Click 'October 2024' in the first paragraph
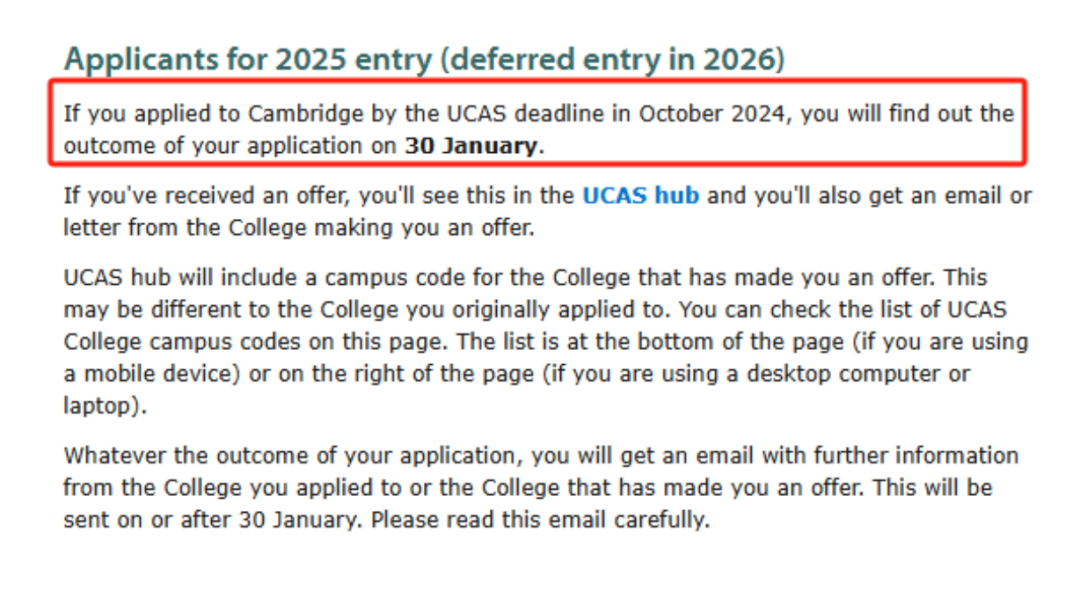The image size is (1080, 598). tap(712, 114)
